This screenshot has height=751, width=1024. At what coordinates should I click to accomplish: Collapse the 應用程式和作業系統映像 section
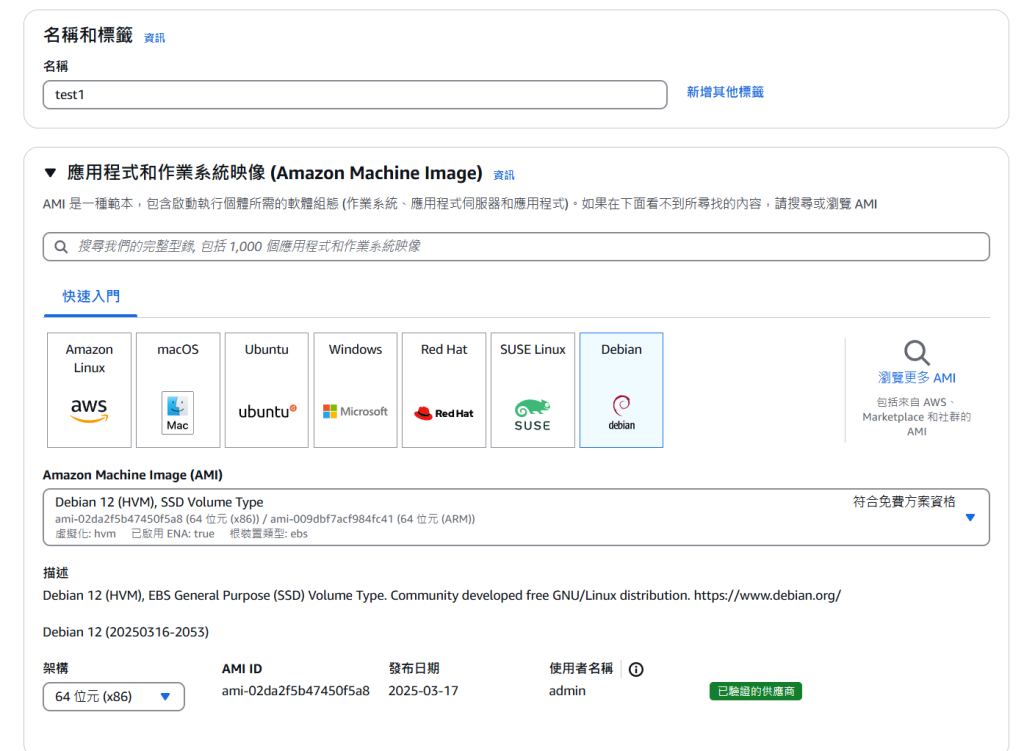(51, 173)
